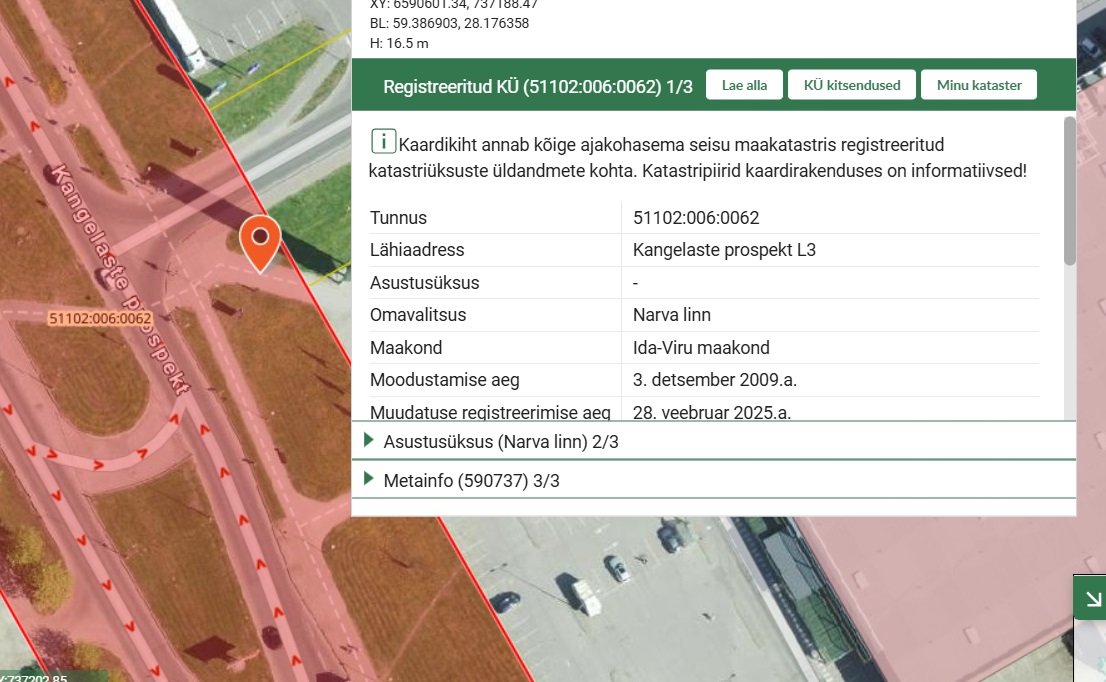The height and width of the screenshot is (682, 1106).
Task: Click the orange location pin on the map
Action: pos(260,241)
